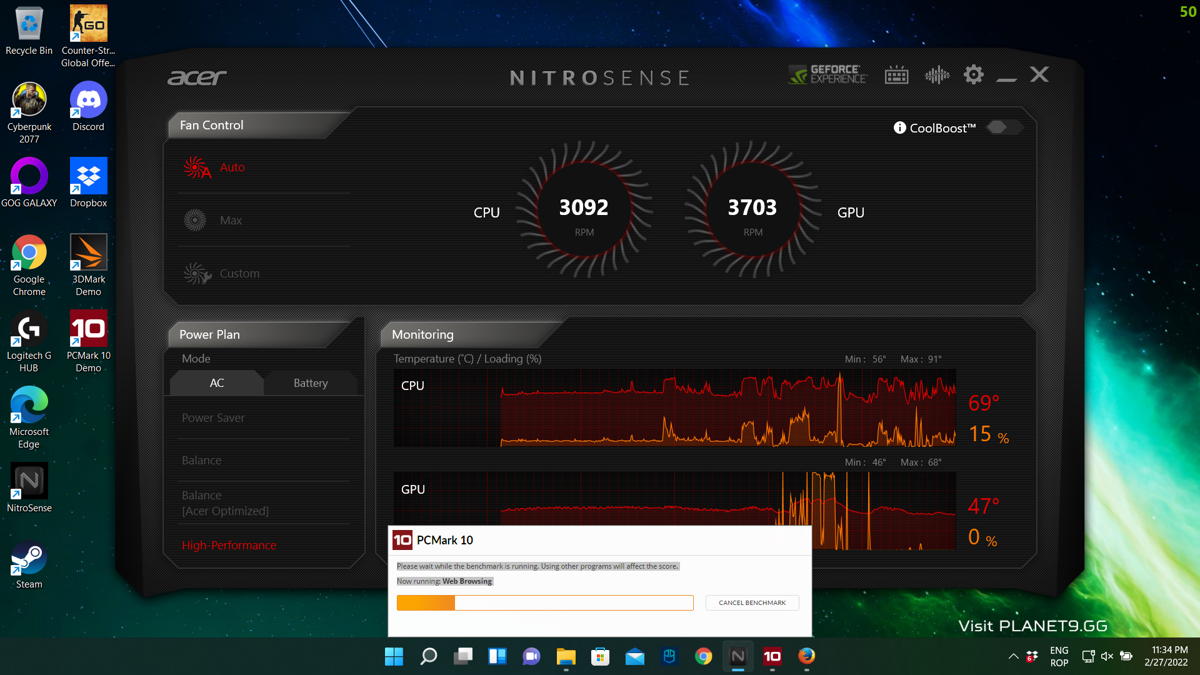Switch to the Battery power mode tab
This screenshot has width=1200, height=675.
311,383
